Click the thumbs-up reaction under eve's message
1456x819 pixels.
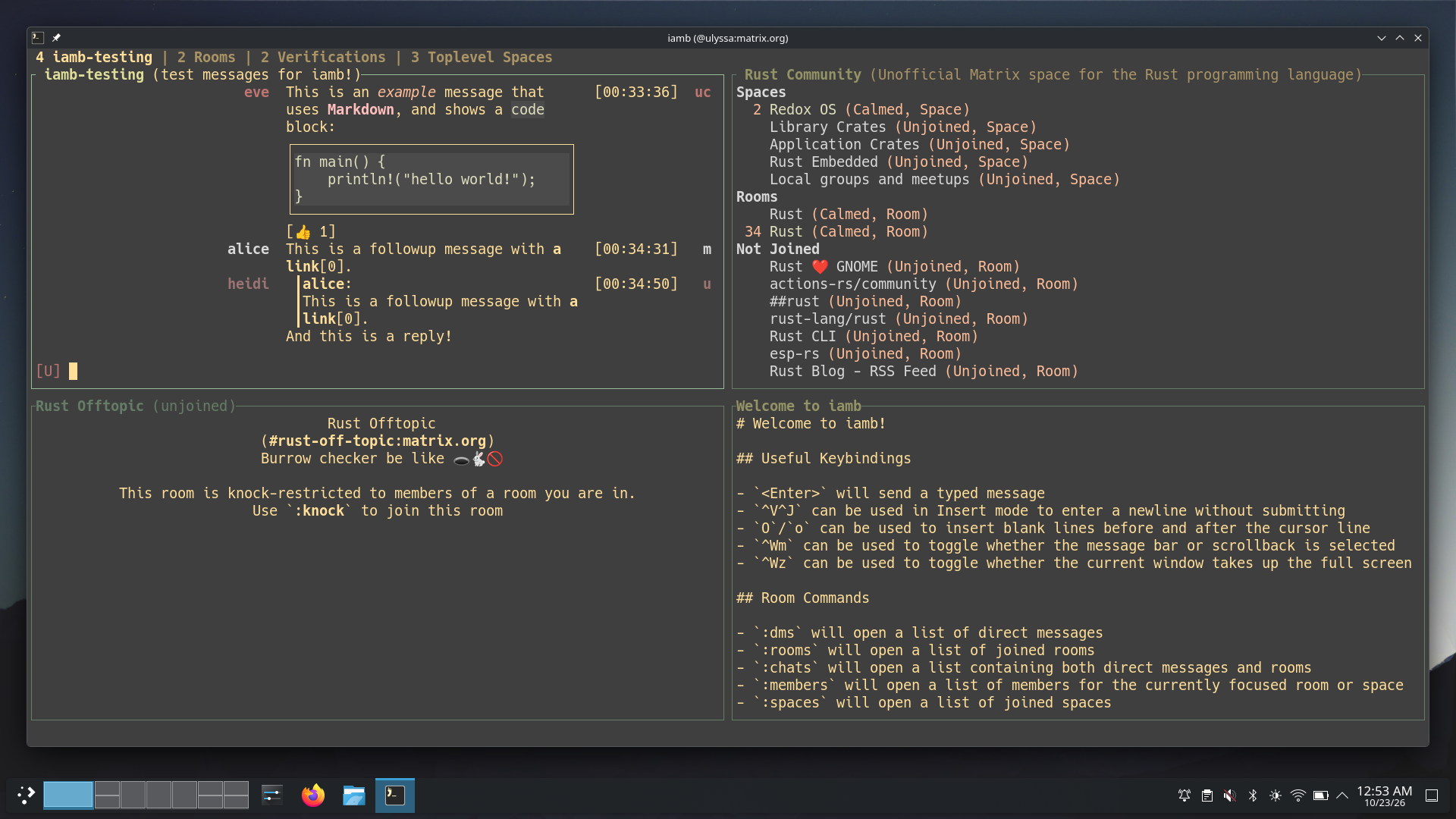pyautogui.click(x=311, y=232)
